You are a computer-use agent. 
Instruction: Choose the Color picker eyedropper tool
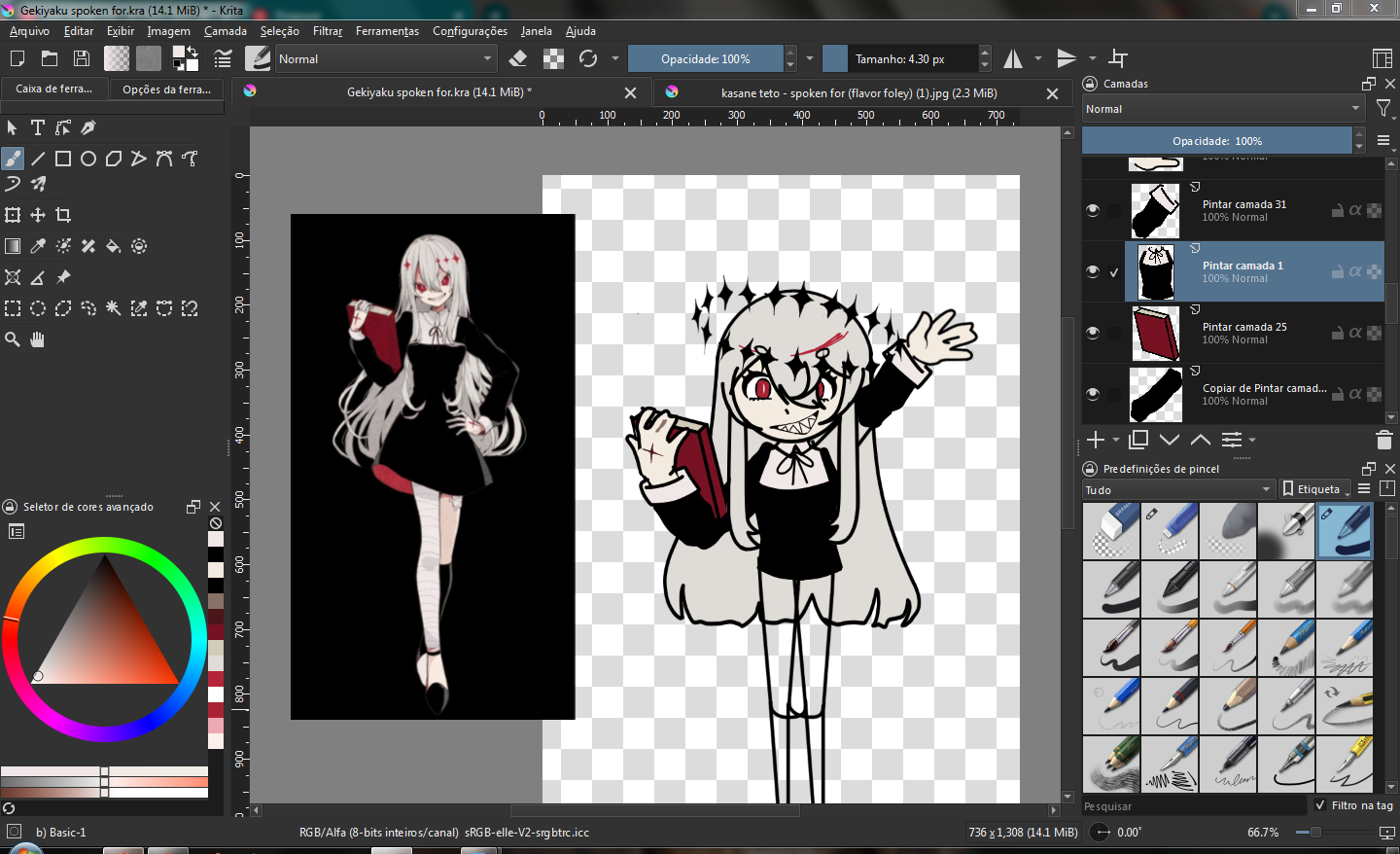click(x=38, y=246)
